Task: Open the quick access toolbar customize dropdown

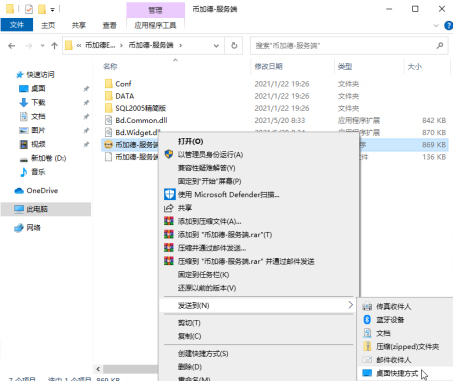Action: pos(52,10)
